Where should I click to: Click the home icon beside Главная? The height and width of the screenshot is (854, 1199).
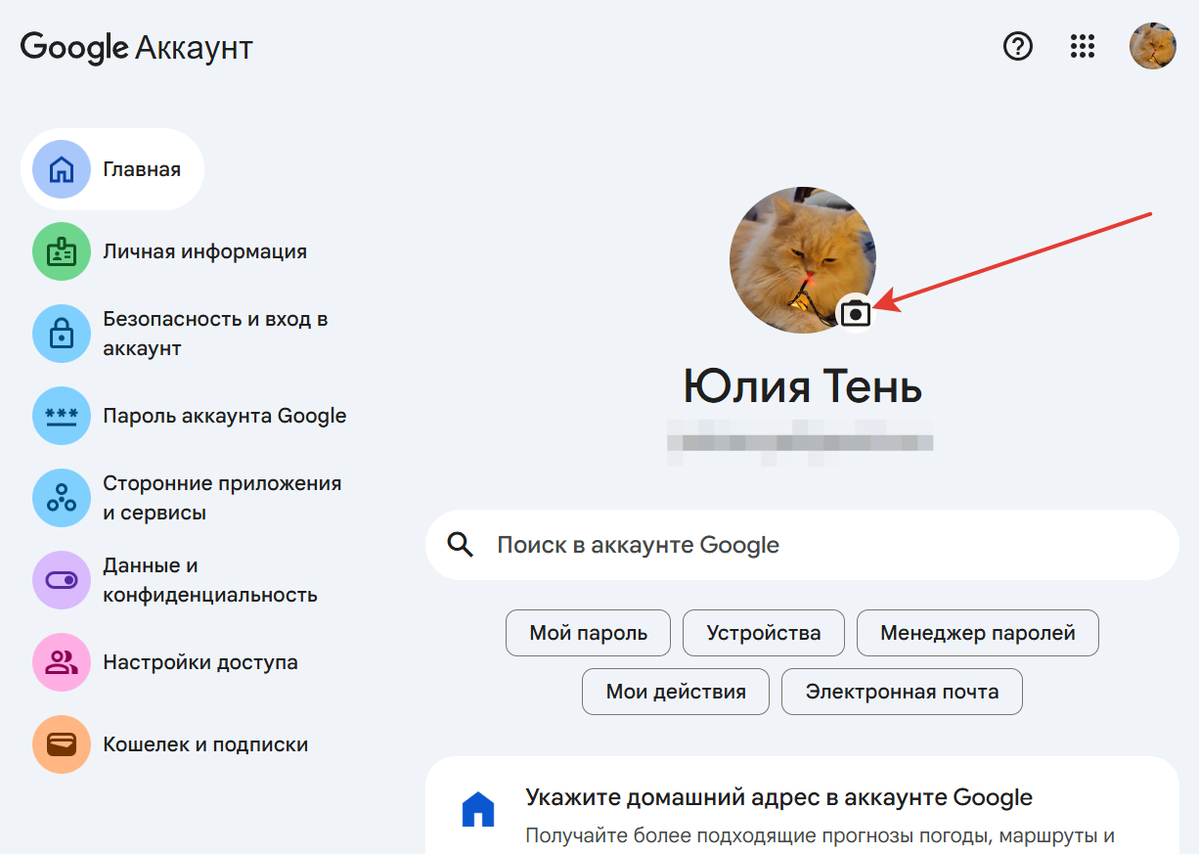coord(61,169)
